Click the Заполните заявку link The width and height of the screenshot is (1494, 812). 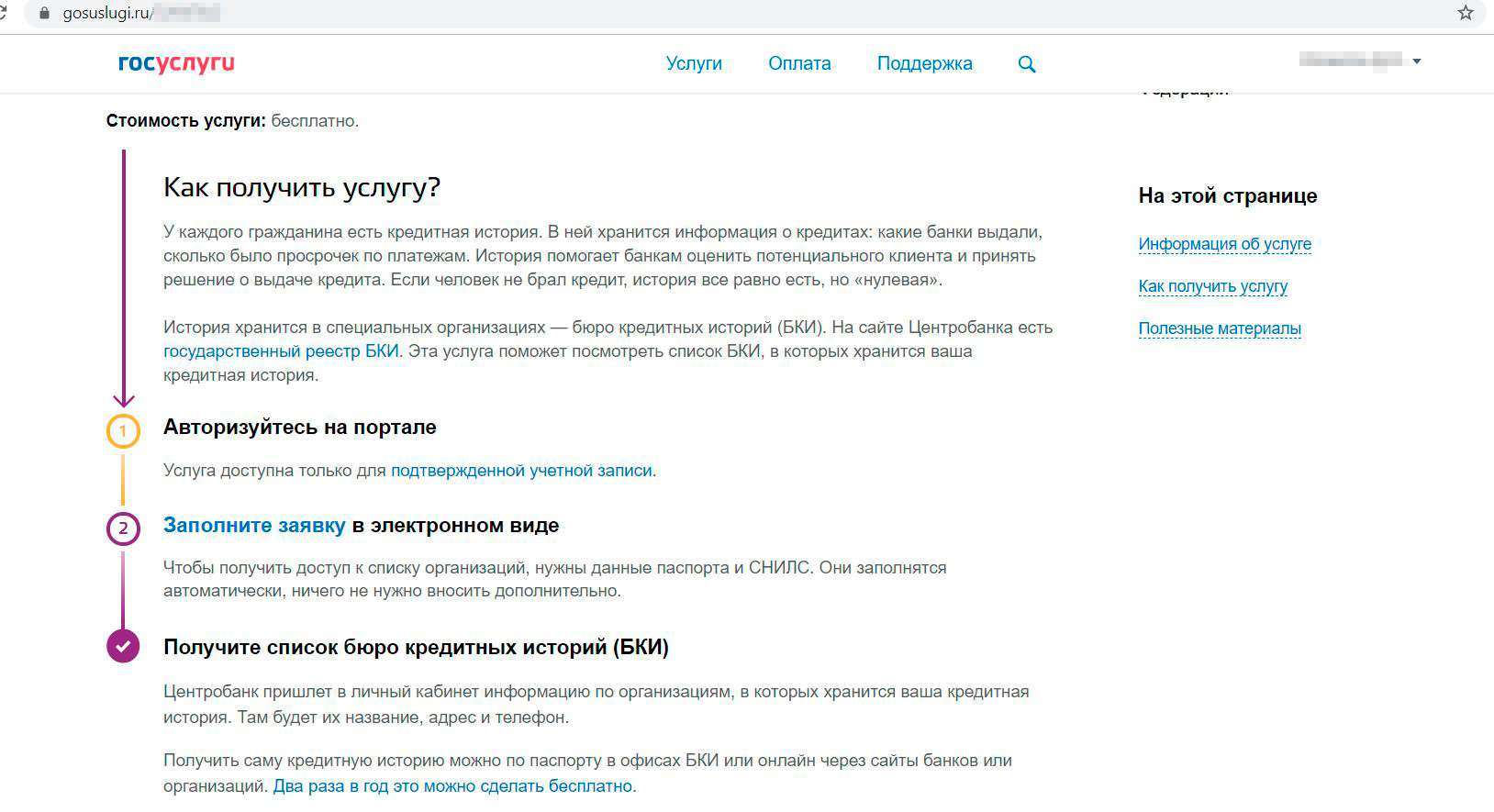pyautogui.click(x=254, y=526)
